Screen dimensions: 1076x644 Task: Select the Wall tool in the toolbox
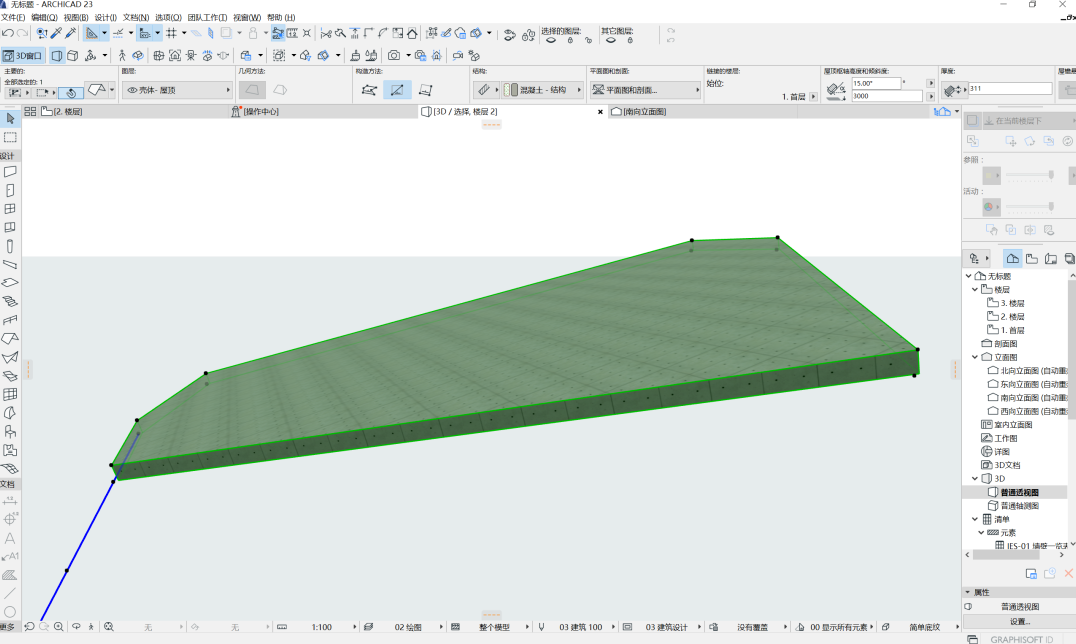[x=10, y=172]
